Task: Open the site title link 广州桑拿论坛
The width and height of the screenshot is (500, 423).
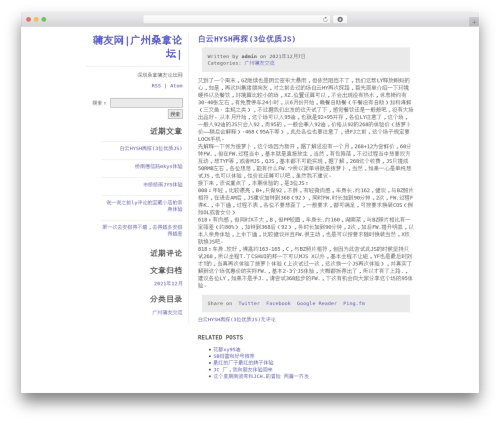Action: [x=137, y=47]
